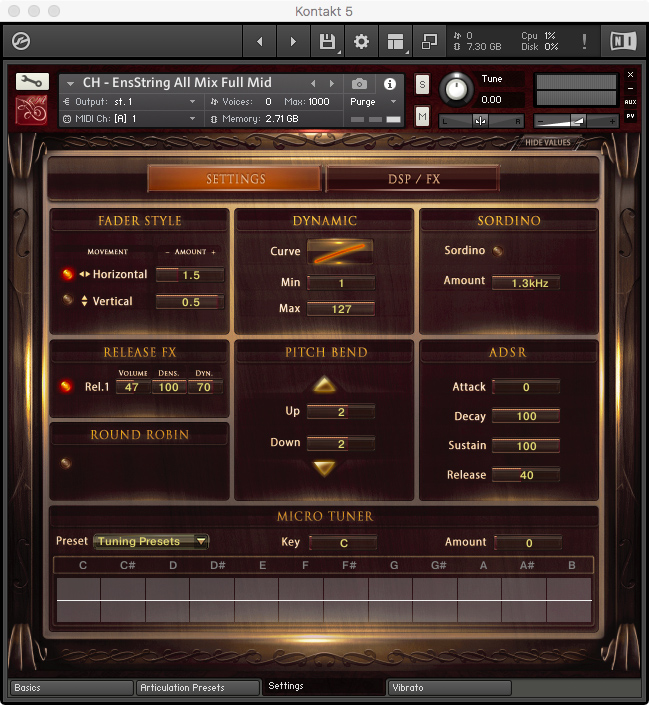649x705 pixels.
Task: Click the PV button
Action: click(x=630, y=116)
